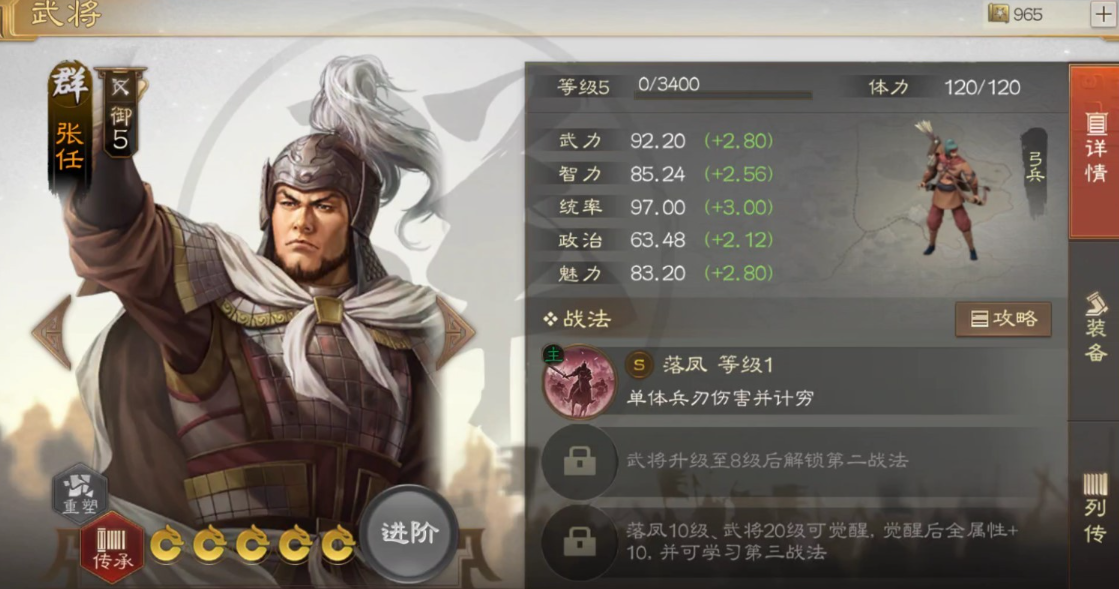The height and width of the screenshot is (589, 1119).
Task: Click the last gold star rank icon
Action: tap(338, 545)
